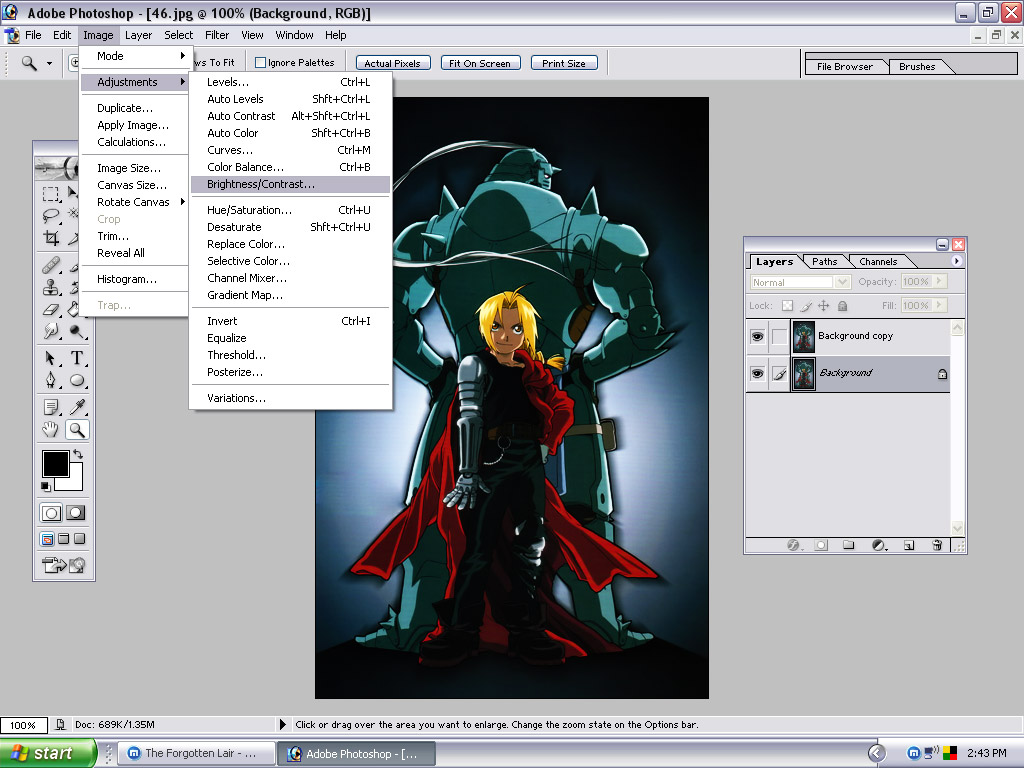The height and width of the screenshot is (768, 1024).
Task: Switch to Standard edit mode
Action: coord(51,513)
